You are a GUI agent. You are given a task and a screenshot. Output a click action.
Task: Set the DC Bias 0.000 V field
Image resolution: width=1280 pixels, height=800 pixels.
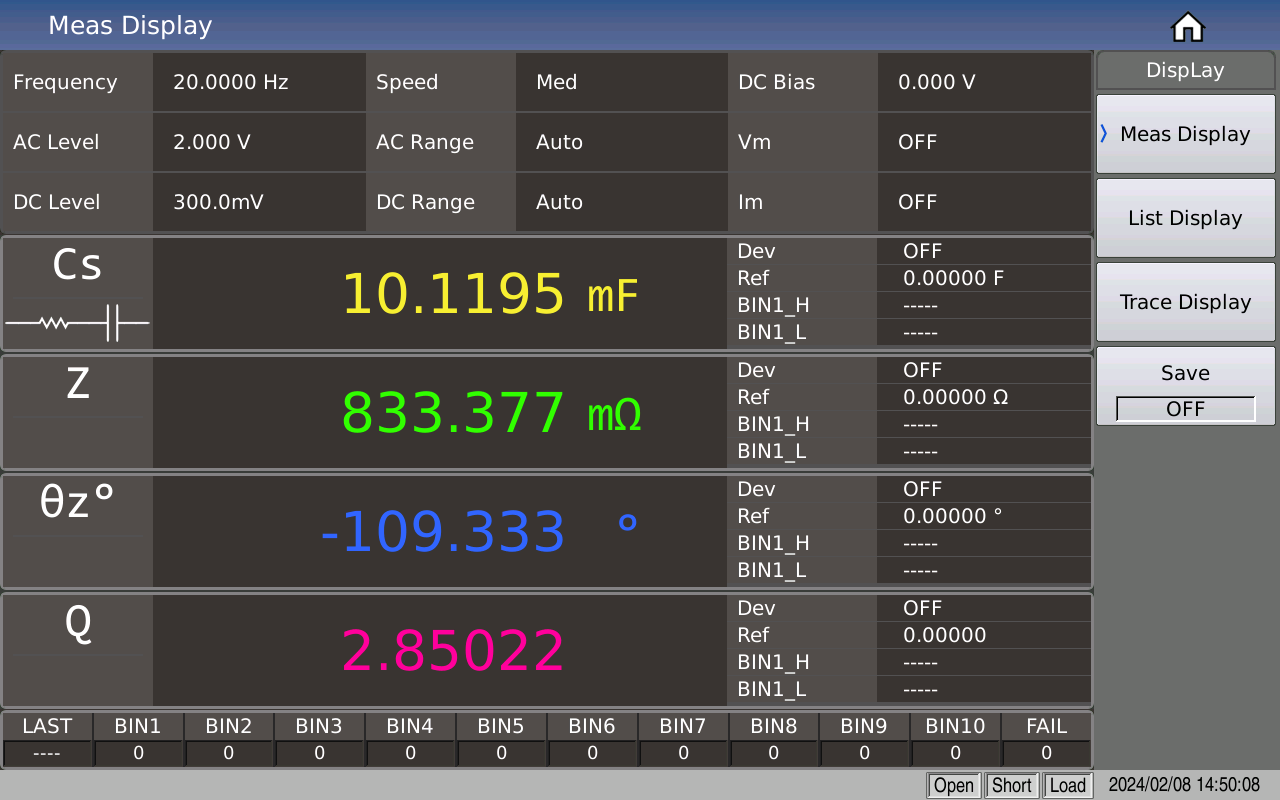983,82
